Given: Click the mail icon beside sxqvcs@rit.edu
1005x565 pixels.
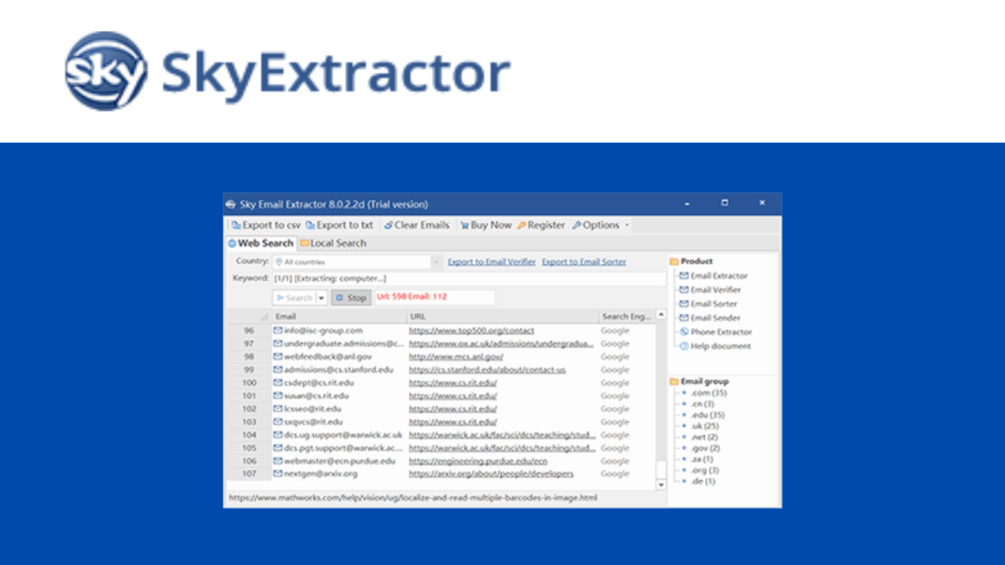Looking at the screenshot, I should 278,422.
